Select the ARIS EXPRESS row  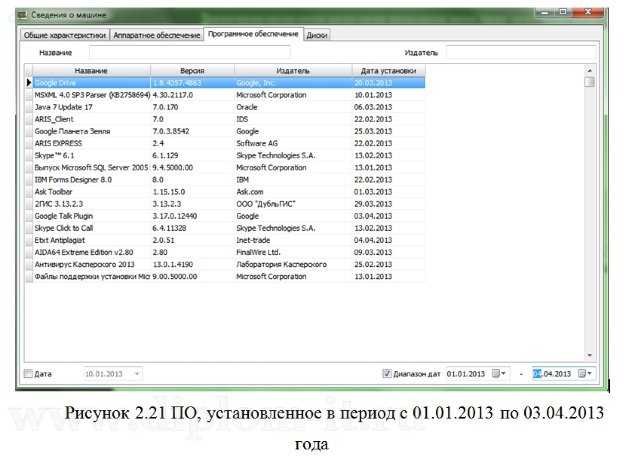(x=229, y=143)
